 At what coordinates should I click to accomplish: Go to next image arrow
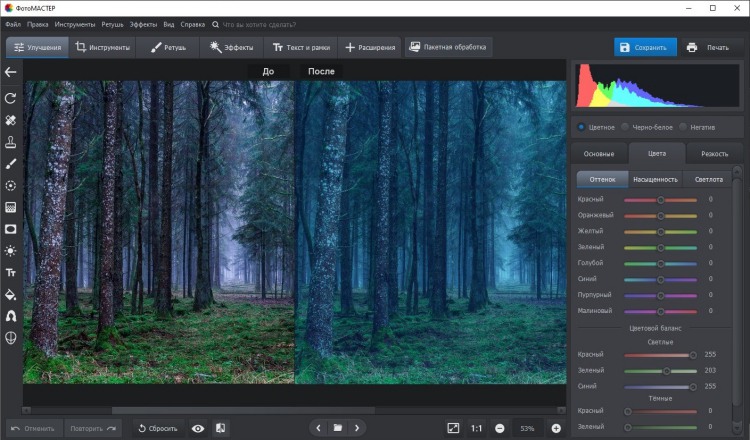tap(357, 428)
